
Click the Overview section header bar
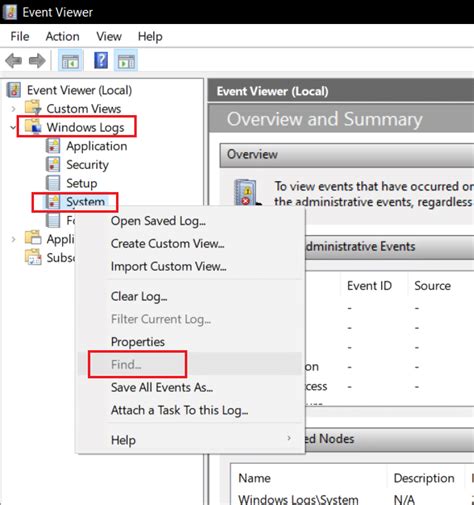tap(347, 155)
